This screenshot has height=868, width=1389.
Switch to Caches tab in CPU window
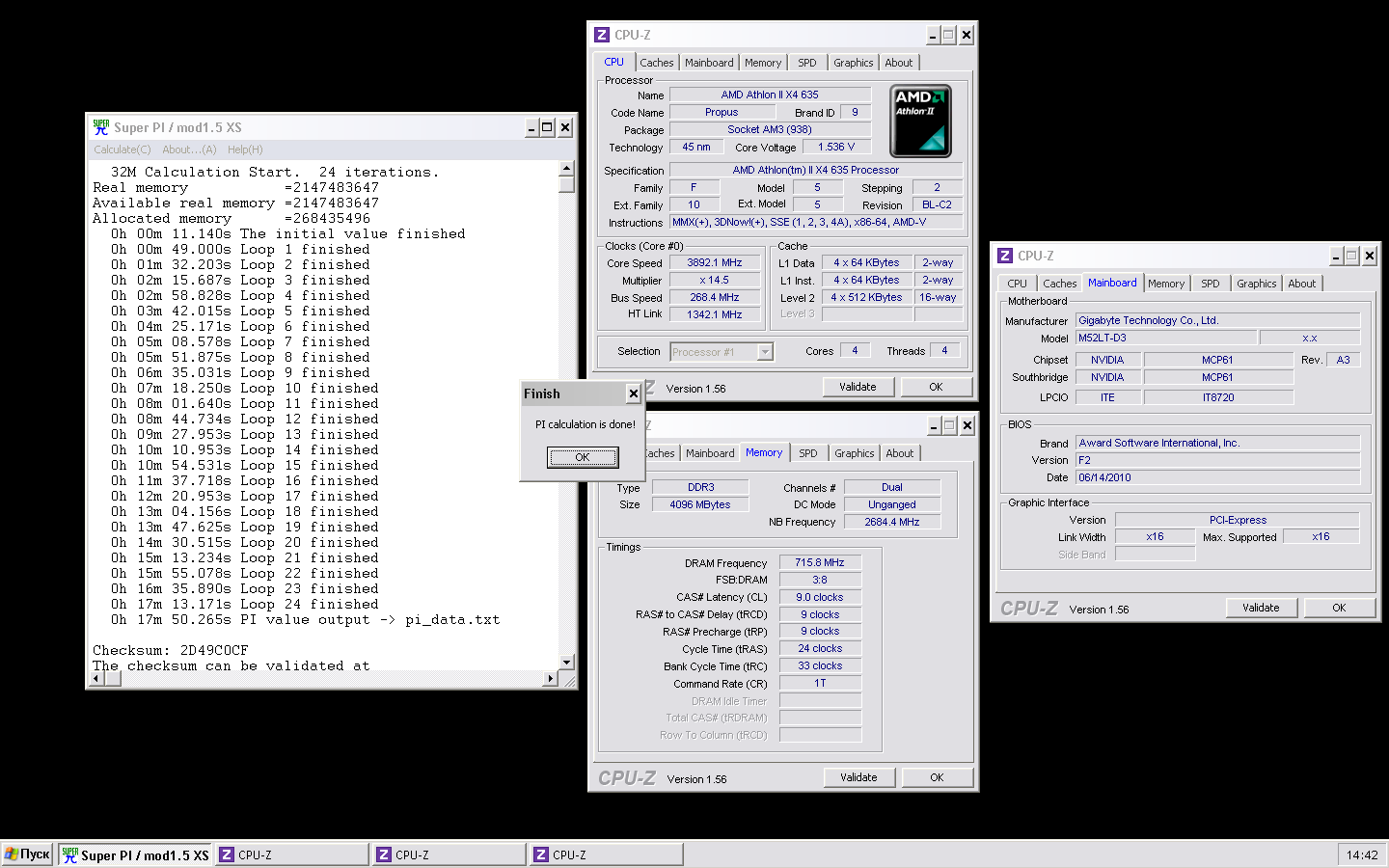[x=657, y=63]
